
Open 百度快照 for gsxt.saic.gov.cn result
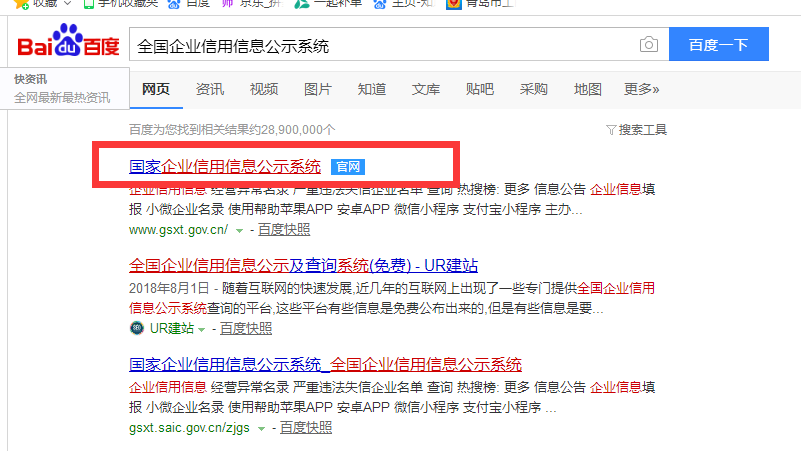point(306,428)
